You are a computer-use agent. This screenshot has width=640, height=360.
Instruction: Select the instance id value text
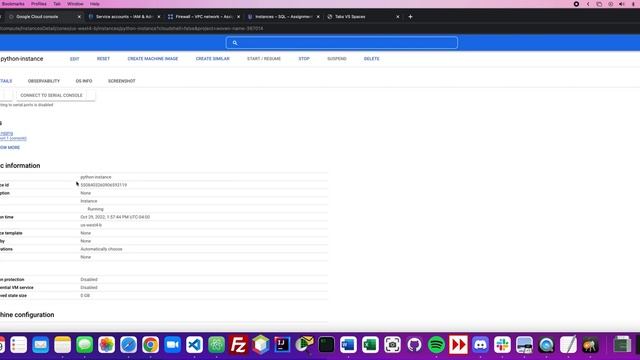(x=104, y=185)
